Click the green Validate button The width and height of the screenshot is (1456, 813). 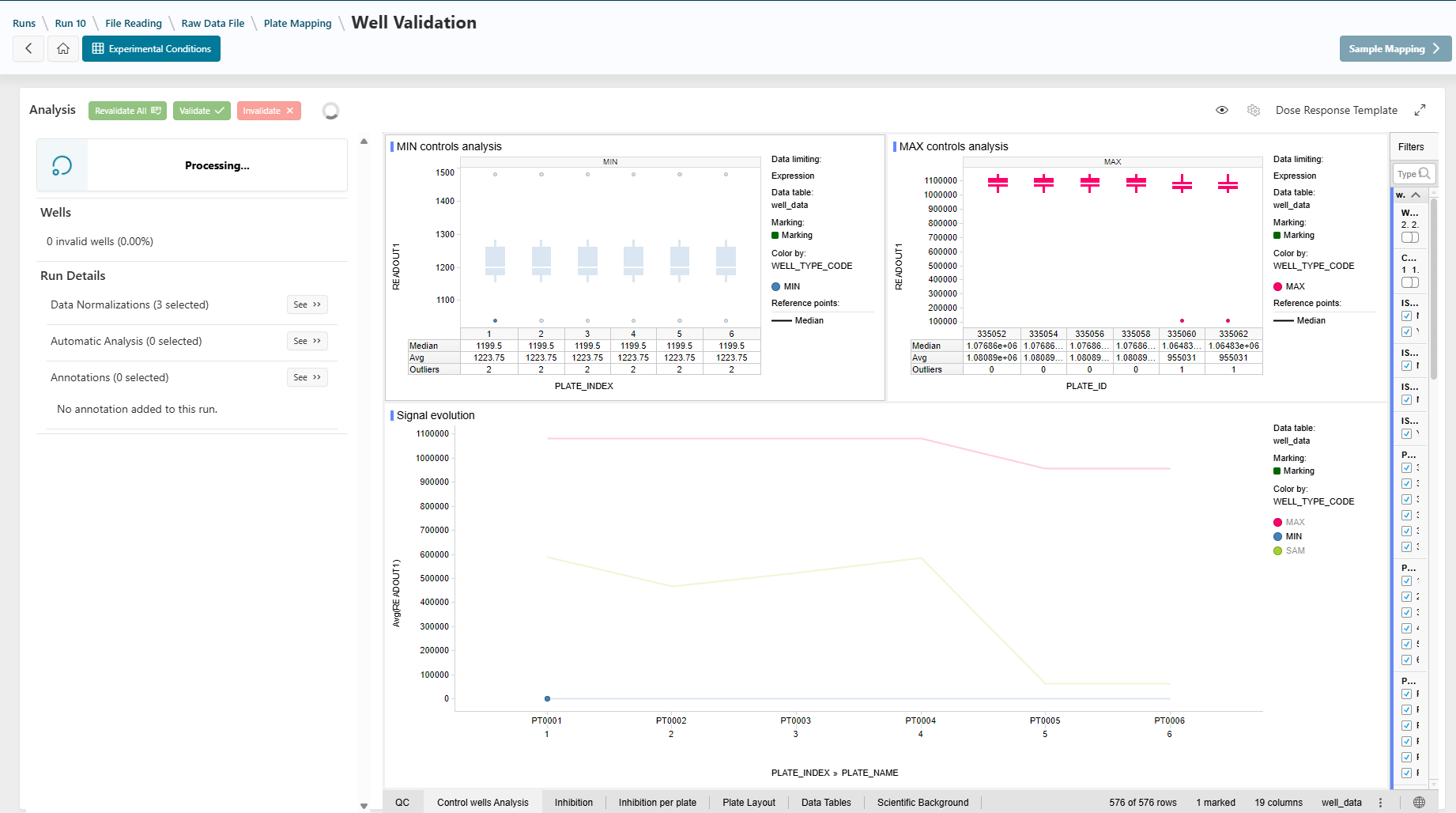[x=202, y=111]
